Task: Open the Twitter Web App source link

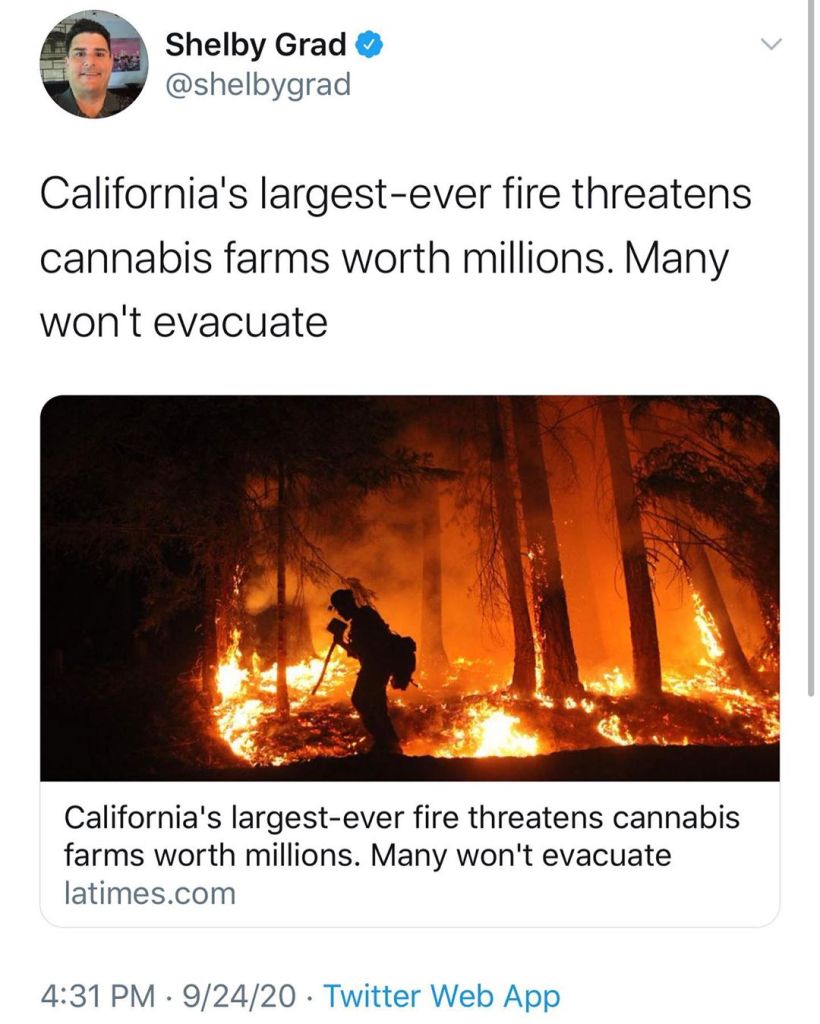Action: pyautogui.click(x=442, y=996)
